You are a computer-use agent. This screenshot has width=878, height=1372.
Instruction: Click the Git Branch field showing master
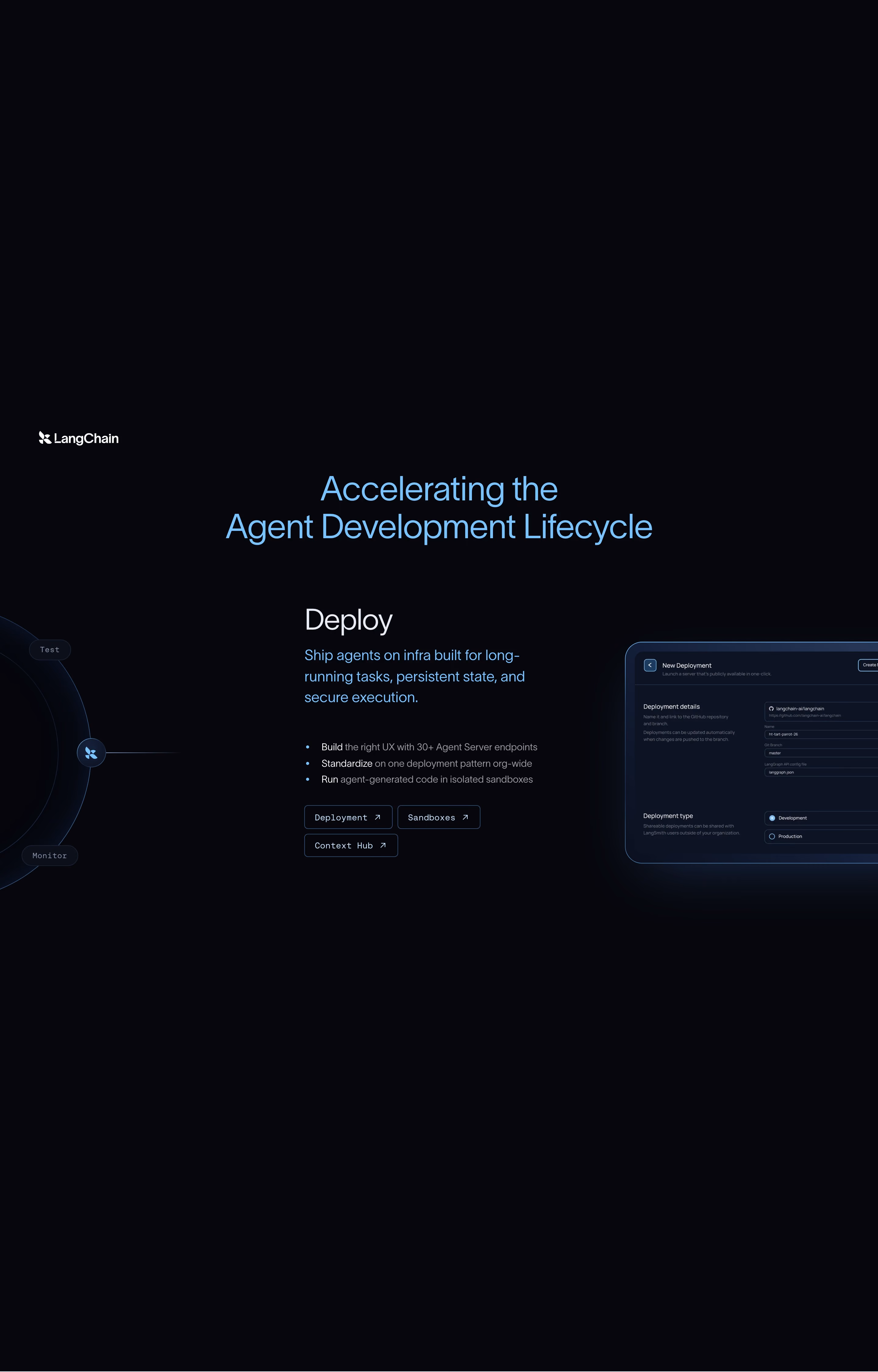[821, 753]
